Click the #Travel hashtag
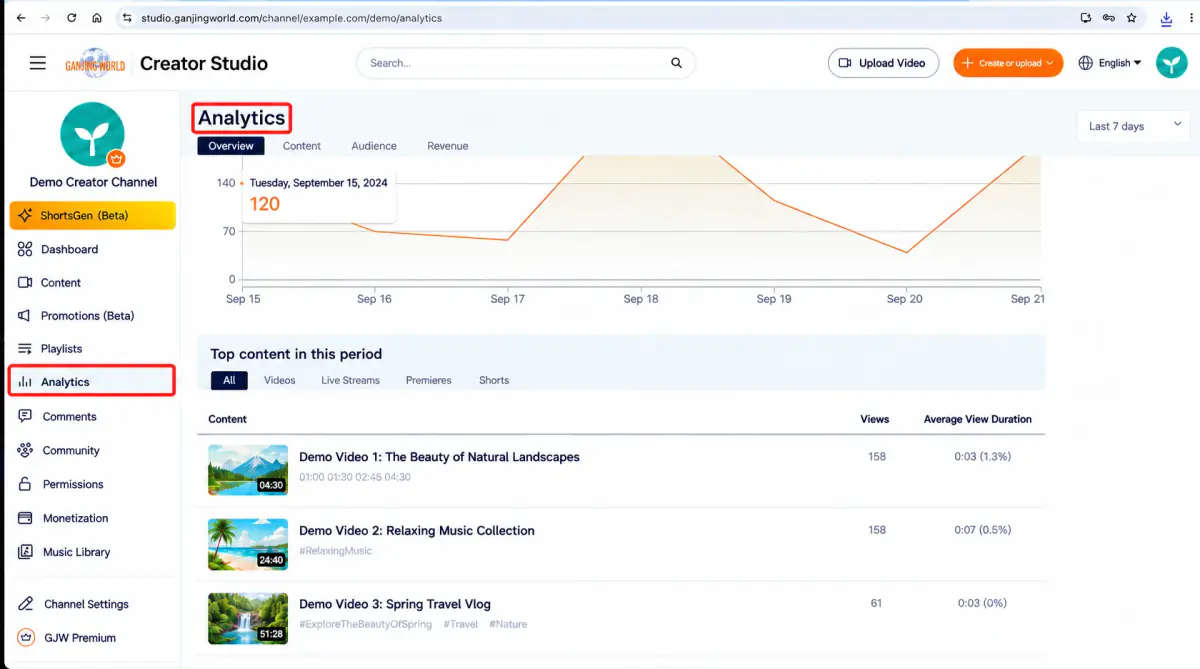This screenshot has width=1200, height=669. pos(461,624)
